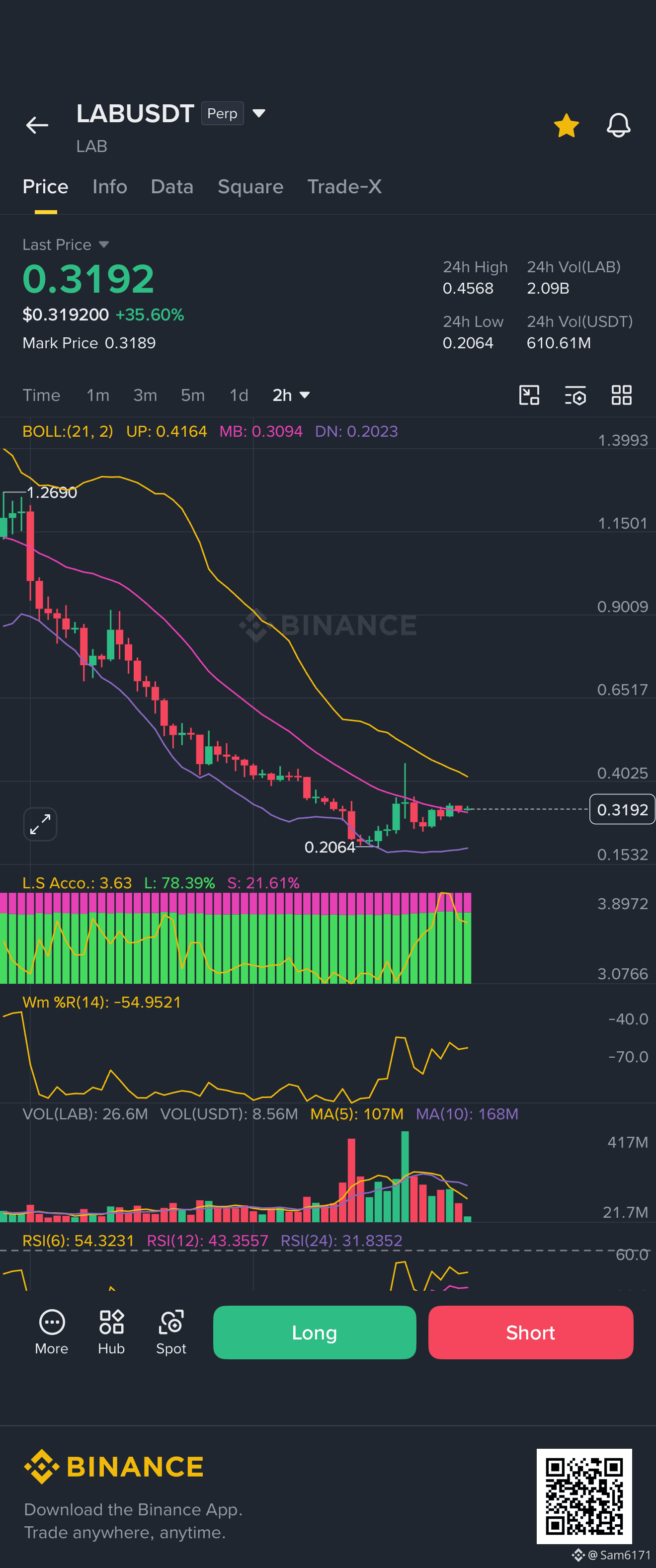Open the chart drawing tools icon

(529, 395)
